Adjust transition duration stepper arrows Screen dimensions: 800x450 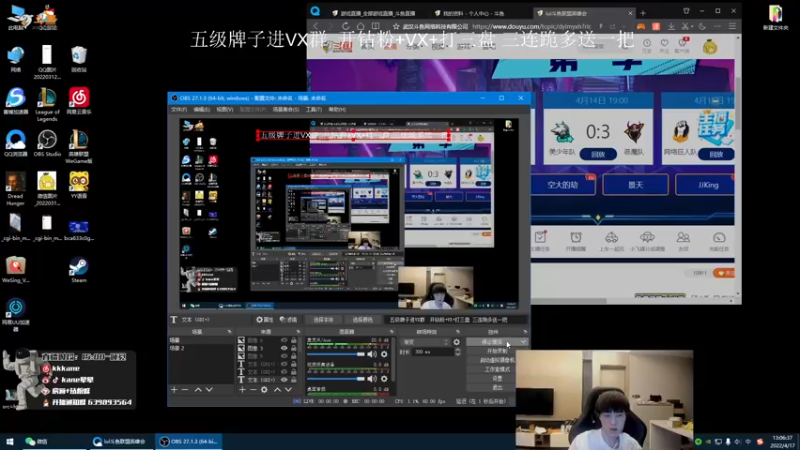click(457, 352)
